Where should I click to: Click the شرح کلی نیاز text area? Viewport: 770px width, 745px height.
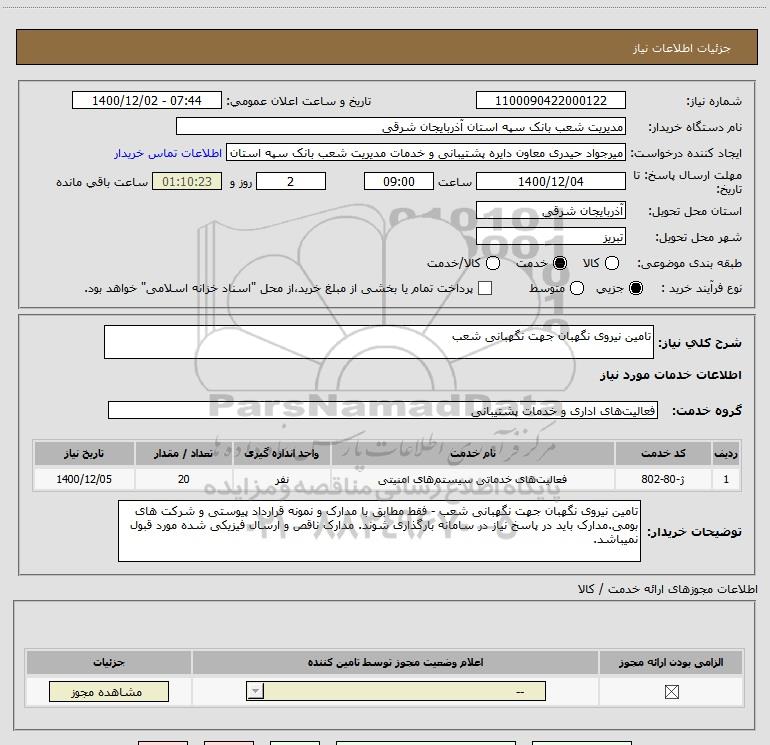click(x=379, y=342)
